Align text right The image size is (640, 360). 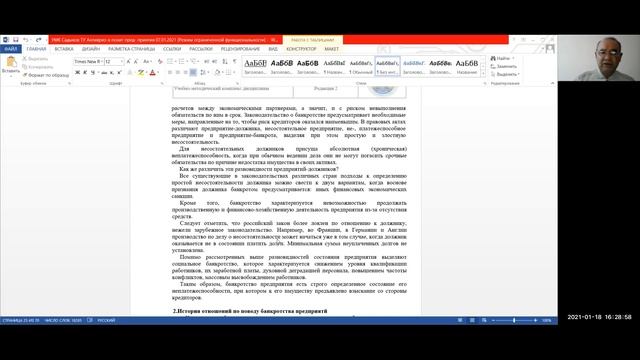coord(185,72)
